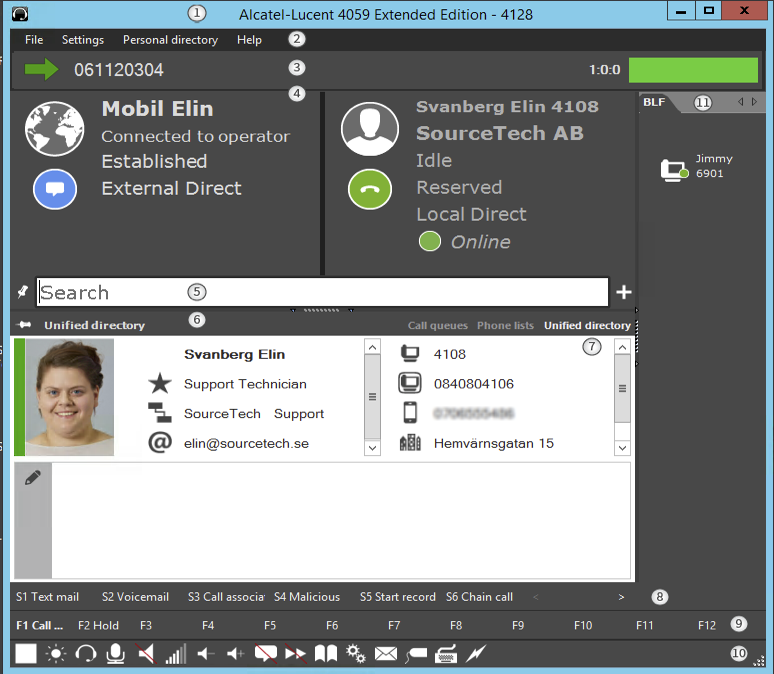Click the blue chat bubble button

click(x=55, y=189)
